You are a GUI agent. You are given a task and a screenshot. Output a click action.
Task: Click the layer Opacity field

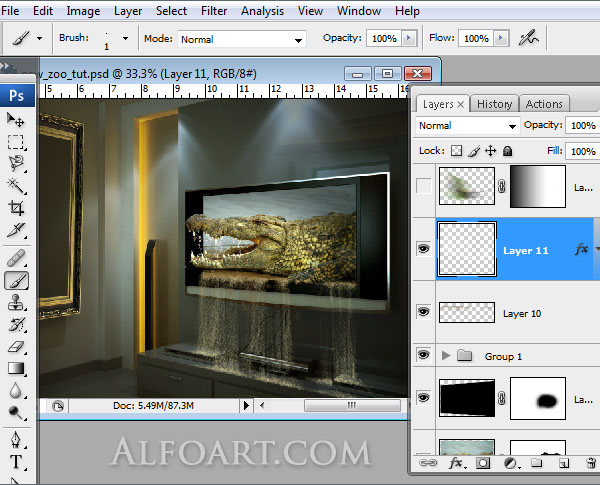[x=582, y=125]
